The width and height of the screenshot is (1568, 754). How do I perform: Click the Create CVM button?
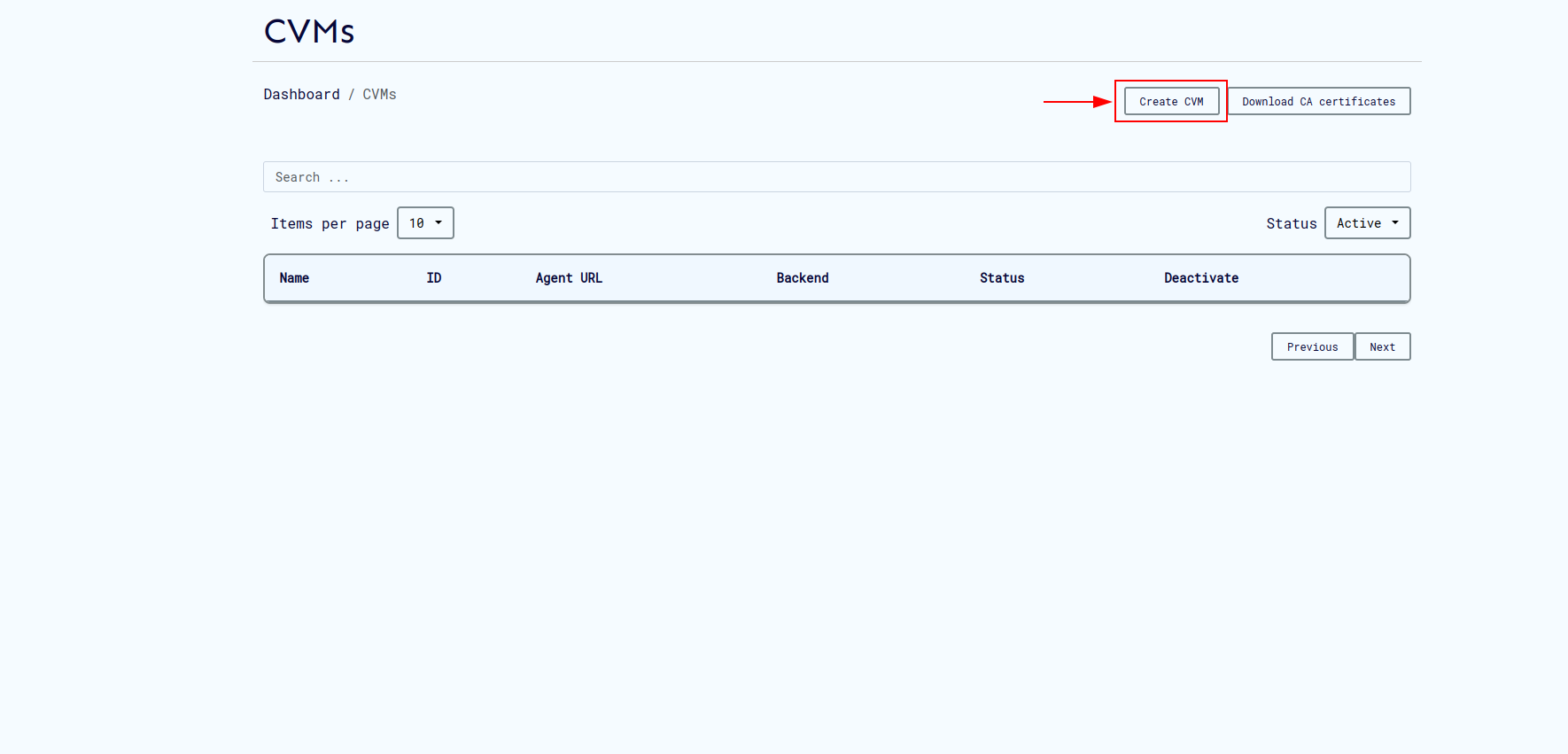point(1171,101)
